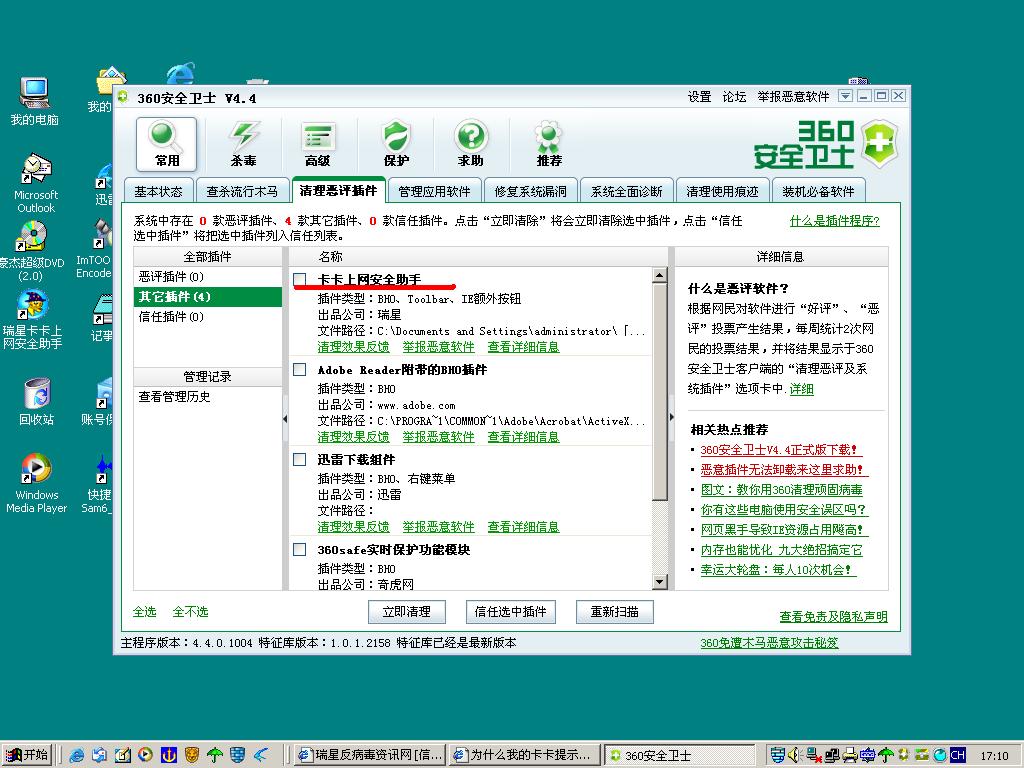This screenshot has width=1024, height=768.
Task: Select 信任插件 (0) category
Action: click(x=208, y=317)
